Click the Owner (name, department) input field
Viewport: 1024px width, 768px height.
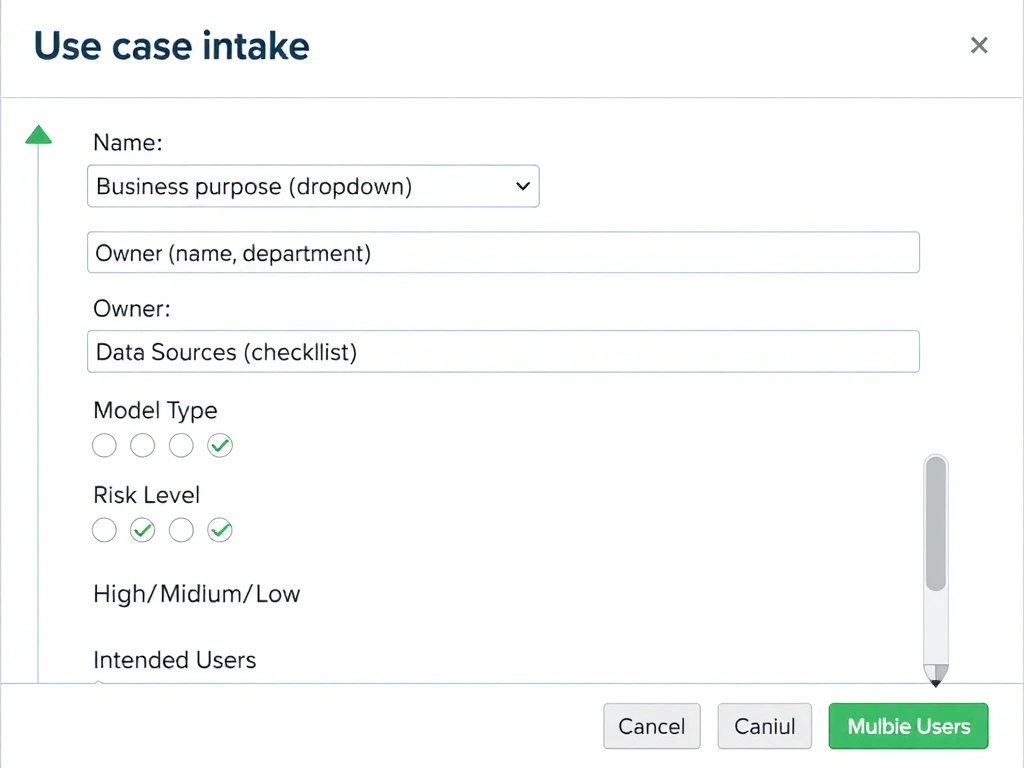[504, 252]
